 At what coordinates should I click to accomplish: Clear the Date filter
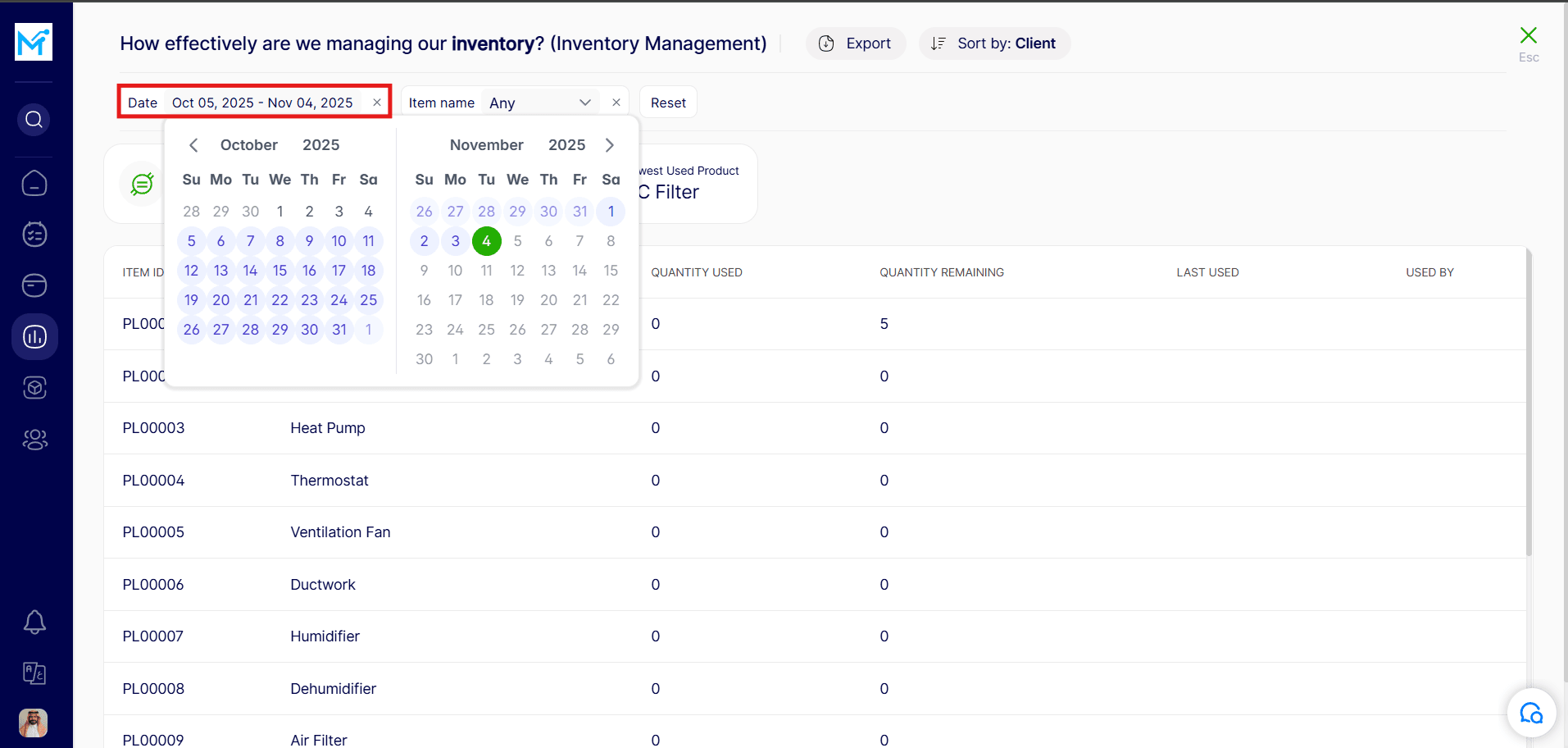point(377,103)
